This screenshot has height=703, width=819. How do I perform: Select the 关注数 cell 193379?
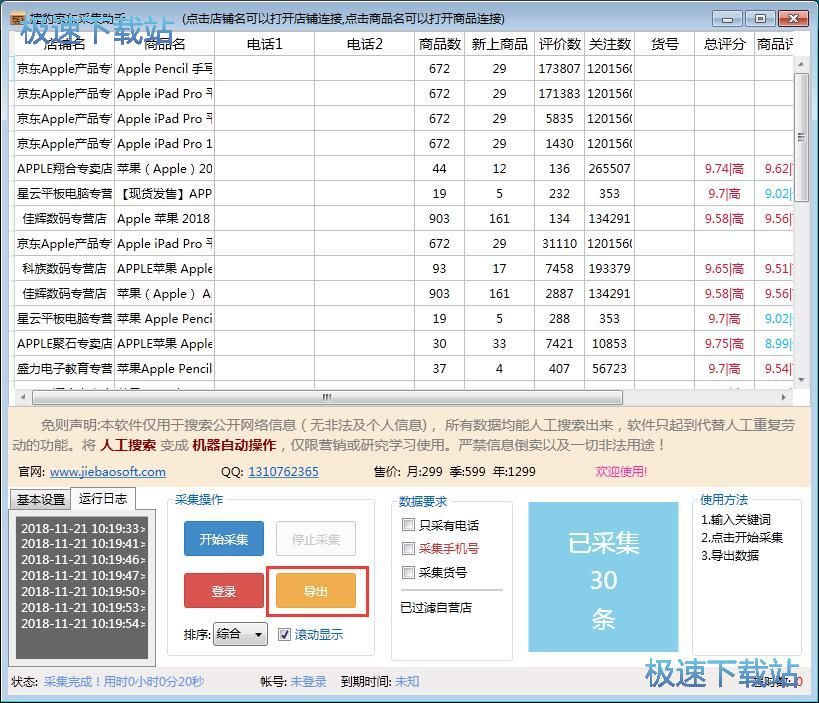coord(610,268)
